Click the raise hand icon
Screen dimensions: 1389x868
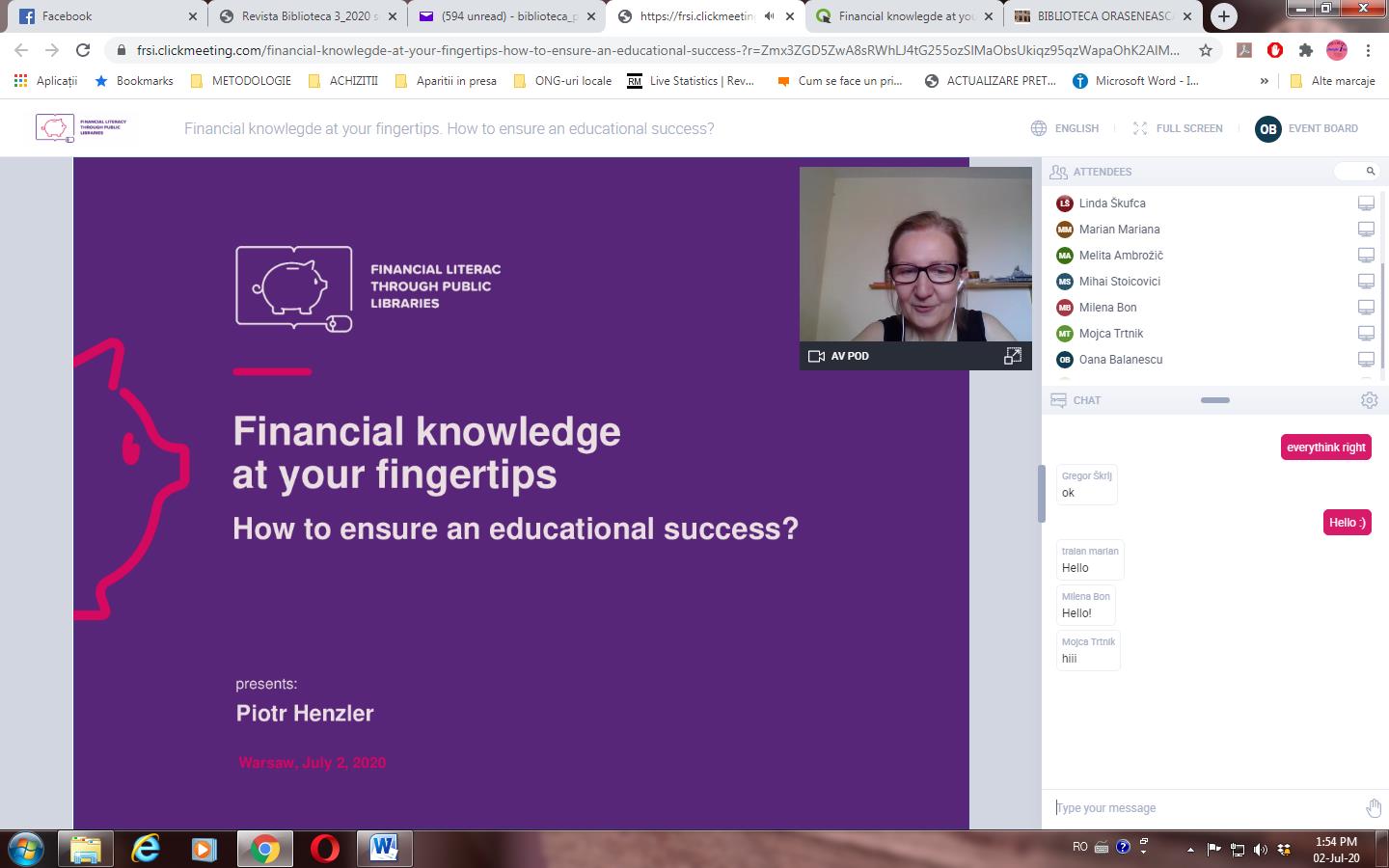1374,807
